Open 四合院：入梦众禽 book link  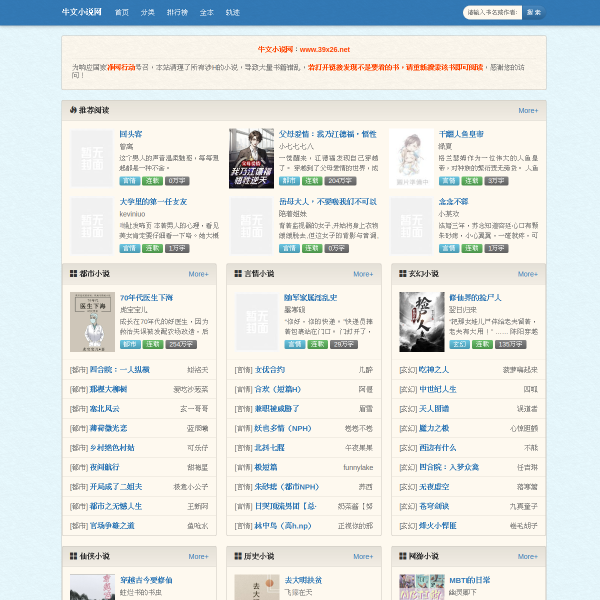449,467
